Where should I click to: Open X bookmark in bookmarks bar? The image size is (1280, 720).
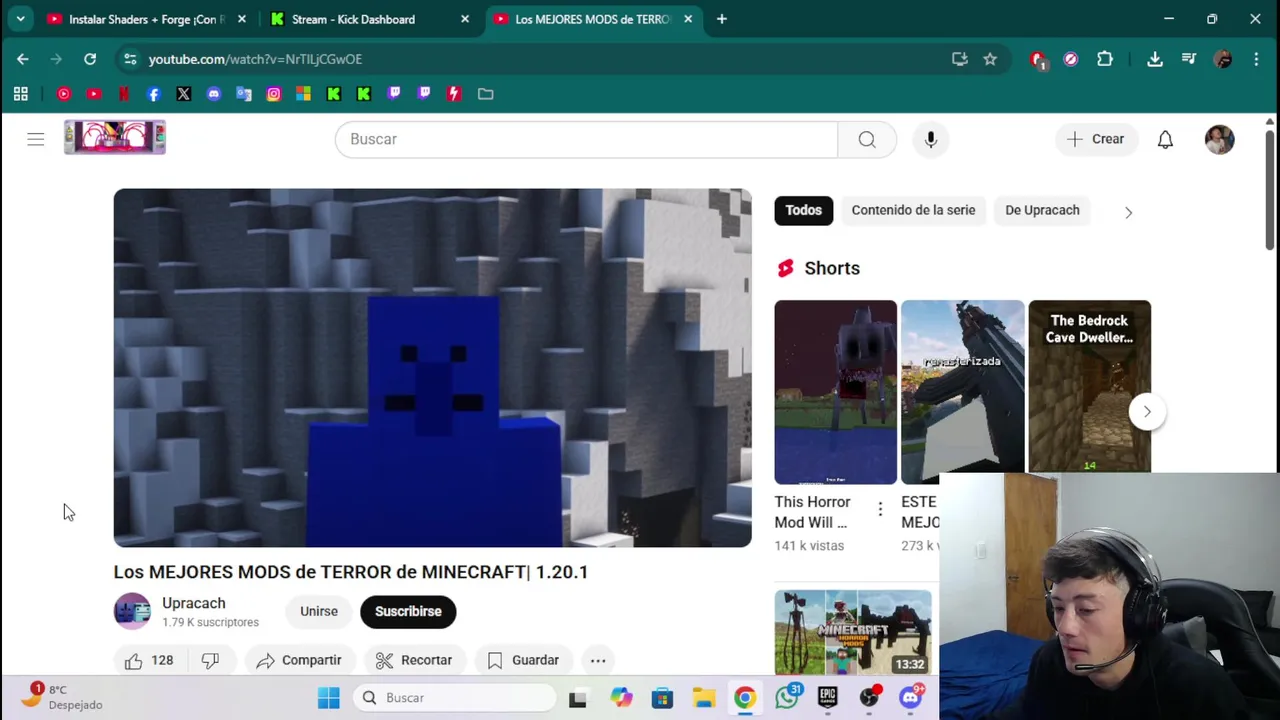[x=184, y=94]
